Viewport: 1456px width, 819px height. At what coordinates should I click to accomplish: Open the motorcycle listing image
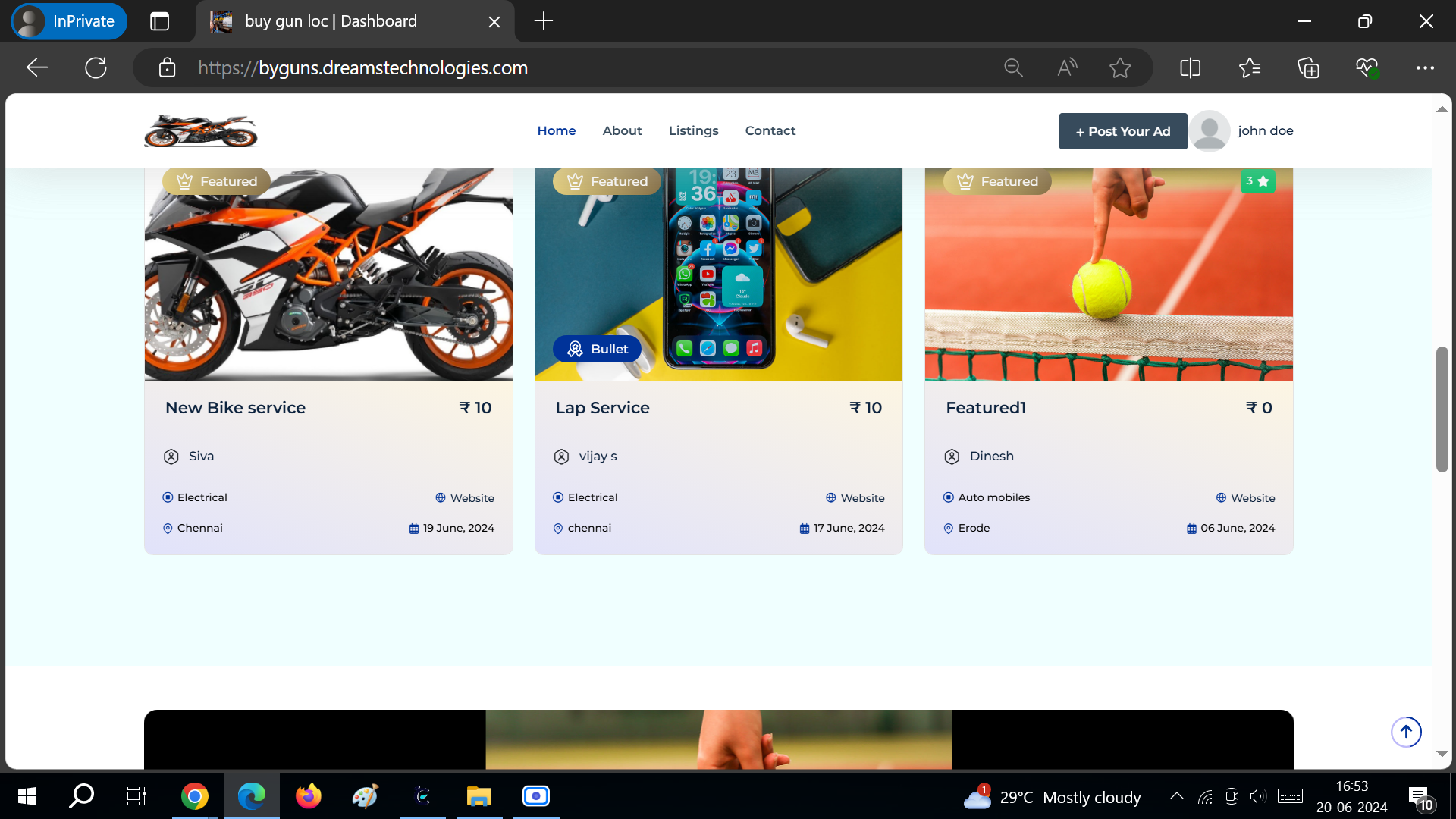click(328, 275)
